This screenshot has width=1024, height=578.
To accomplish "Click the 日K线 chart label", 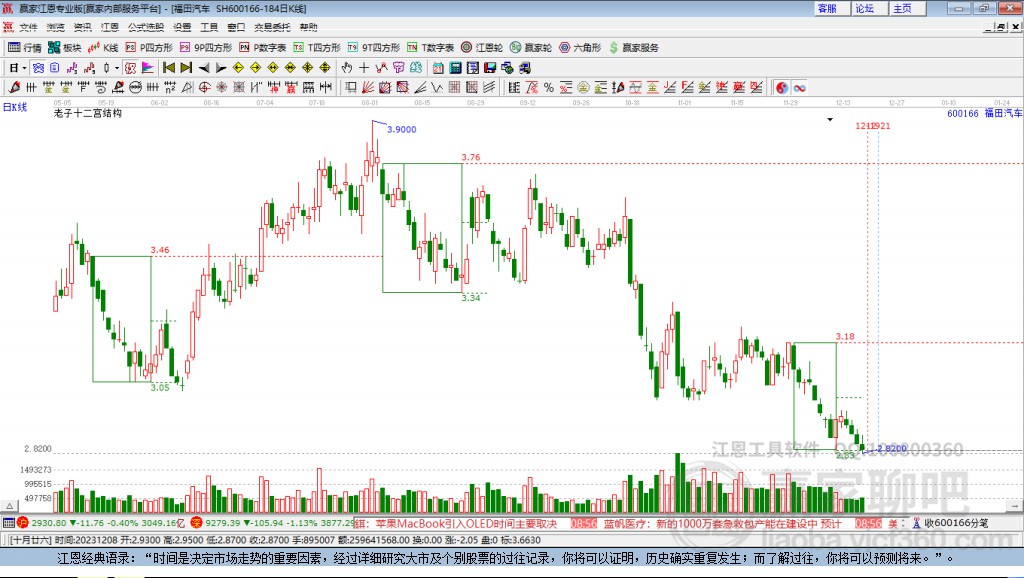I will coord(15,107).
